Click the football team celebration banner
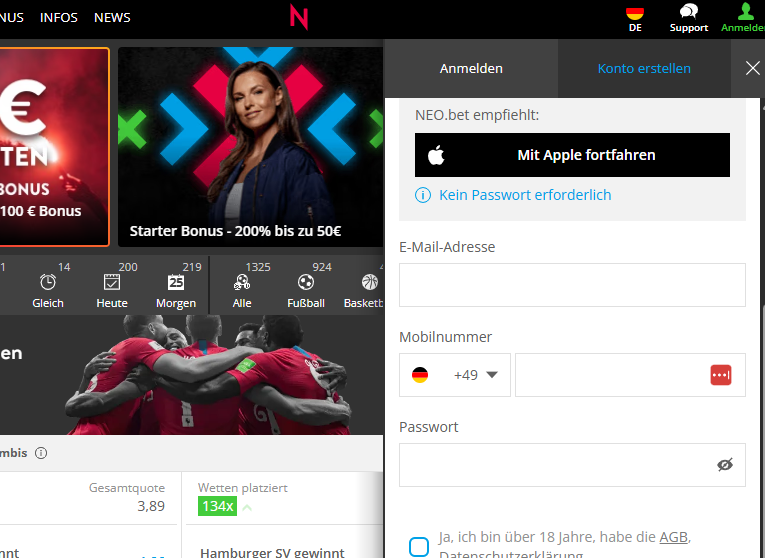The width and height of the screenshot is (765, 558). point(191,375)
